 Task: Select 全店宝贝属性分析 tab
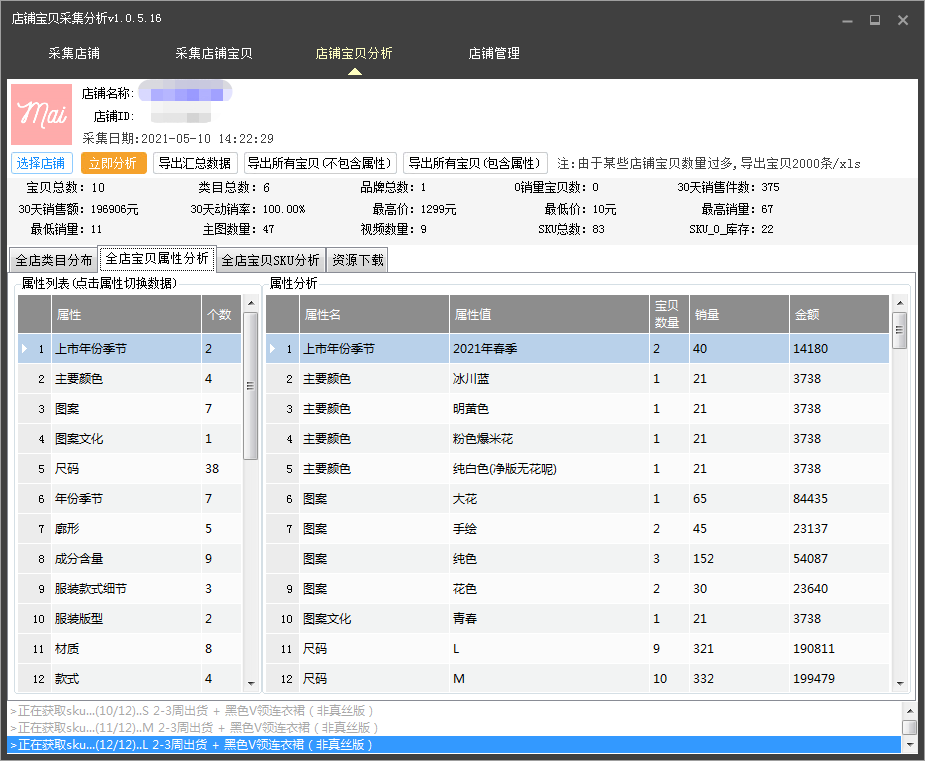click(158, 258)
